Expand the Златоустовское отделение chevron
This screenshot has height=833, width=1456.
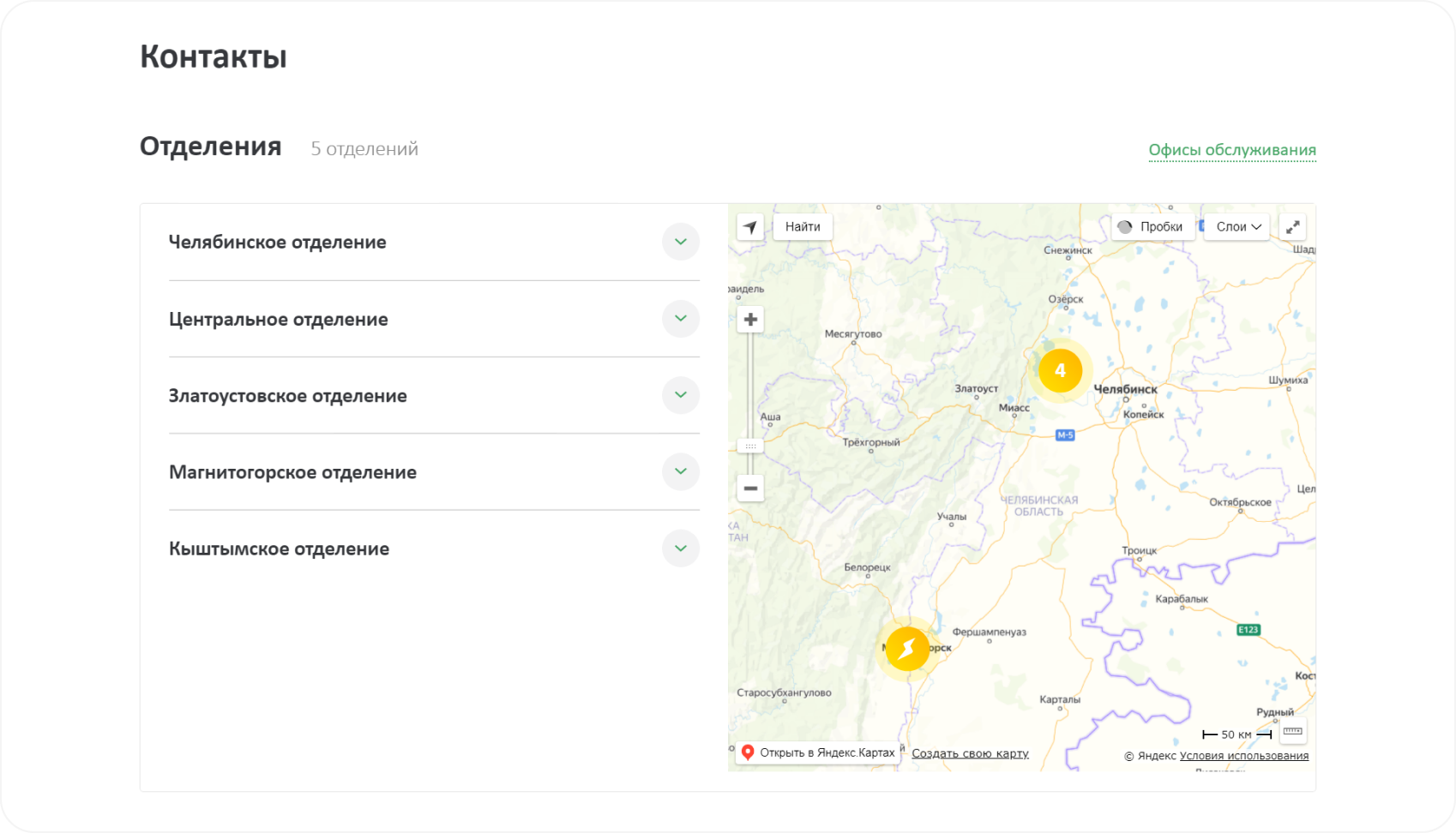point(681,395)
